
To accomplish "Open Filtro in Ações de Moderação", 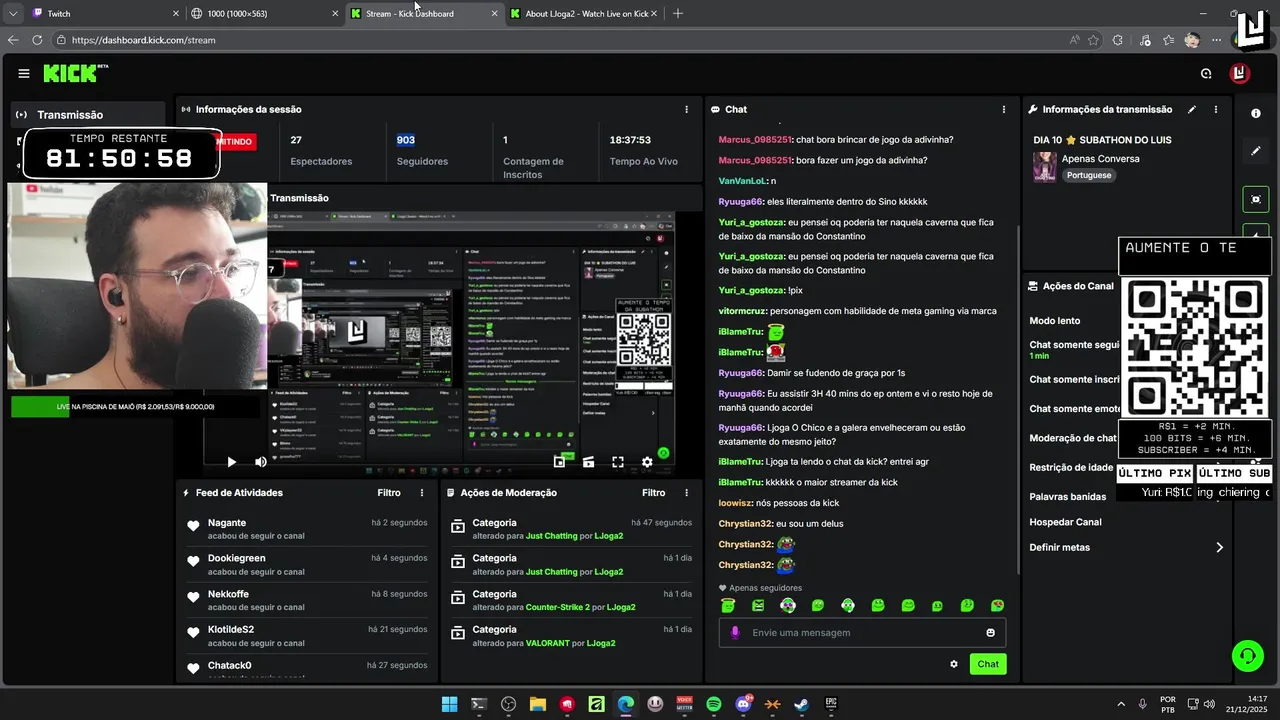I will click(653, 493).
